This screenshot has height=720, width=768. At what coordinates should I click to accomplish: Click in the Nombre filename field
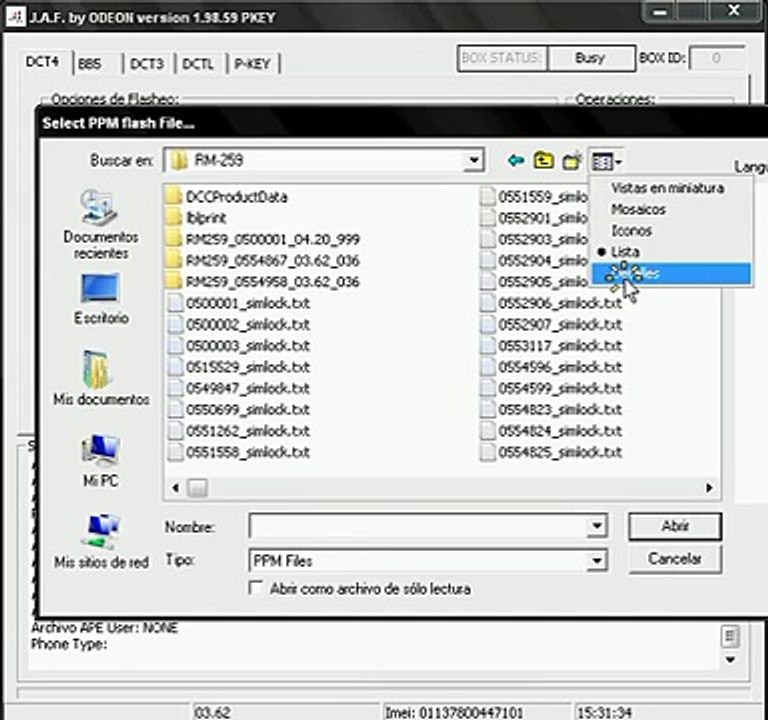pos(419,526)
